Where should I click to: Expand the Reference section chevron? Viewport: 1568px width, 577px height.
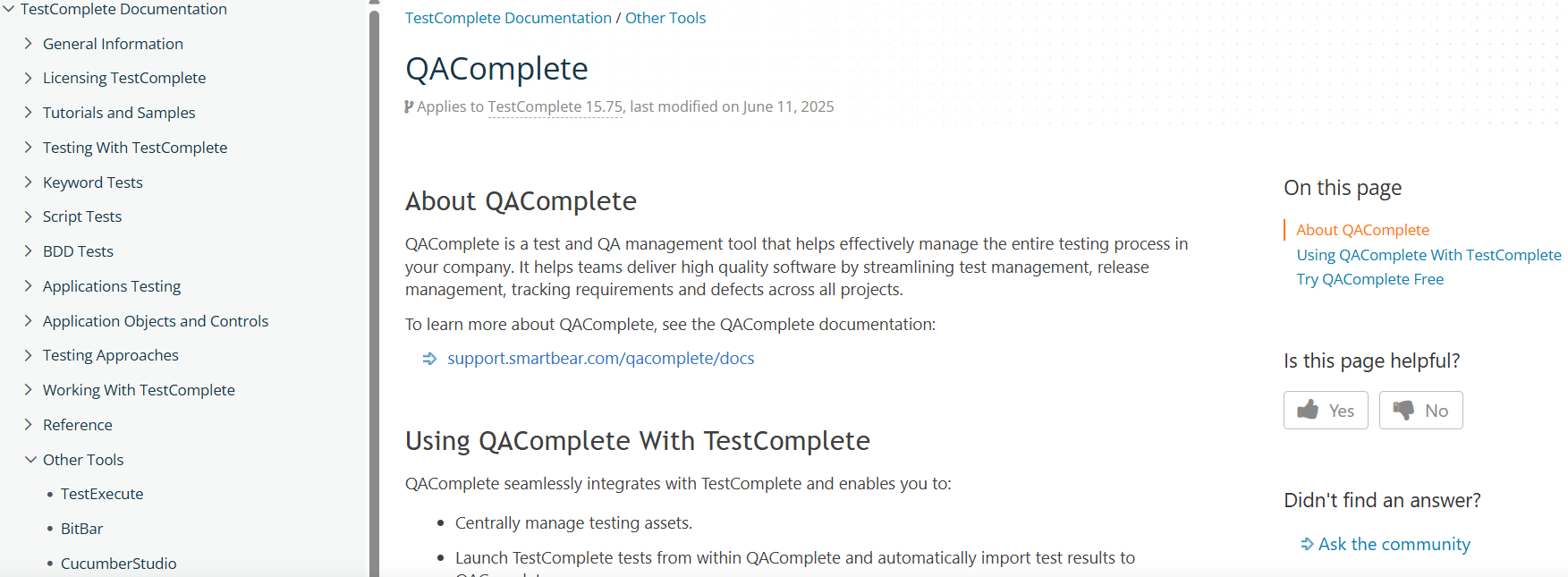(x=28, y=424)
